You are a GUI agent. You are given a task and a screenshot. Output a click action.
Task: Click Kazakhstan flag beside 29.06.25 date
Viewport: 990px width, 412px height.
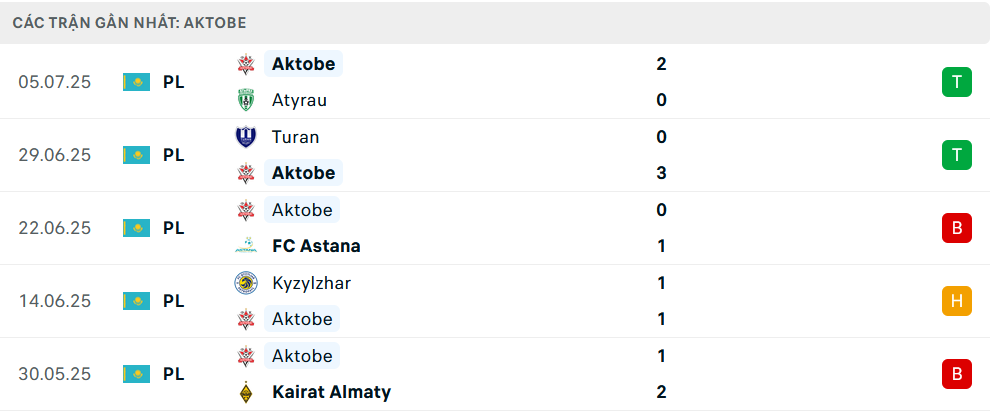click(136, 155)
